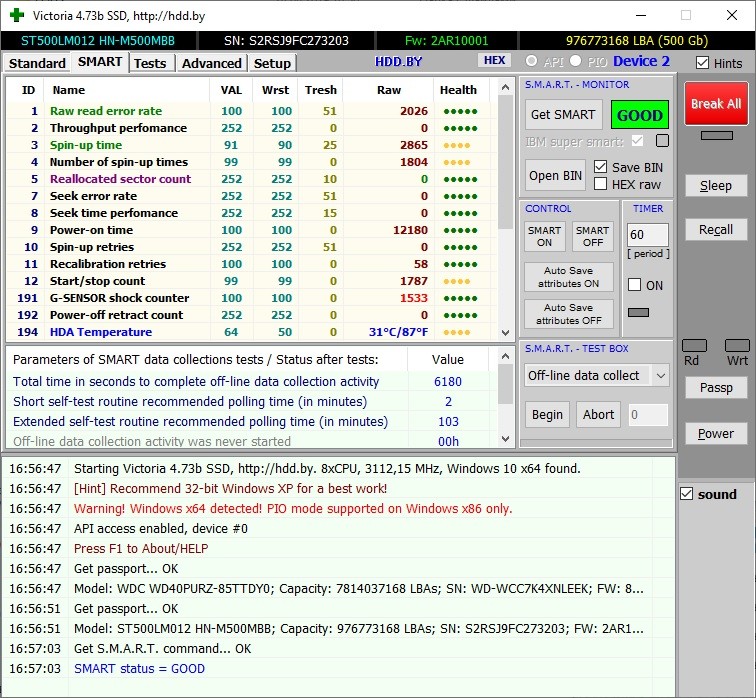Click down arrow of SMART attributes scrollbar
The image size is (756, 698).
coord(505,333)
